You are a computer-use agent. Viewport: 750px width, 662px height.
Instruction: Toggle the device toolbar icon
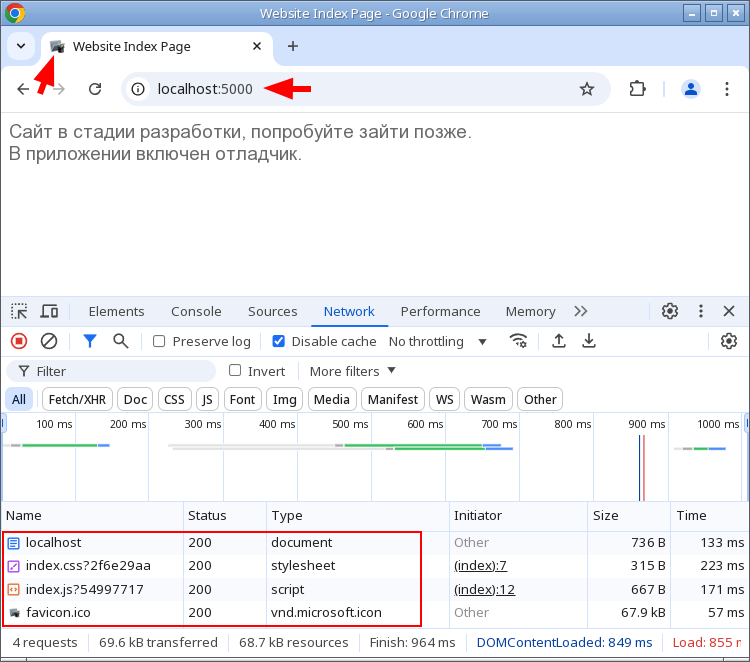pos(49,311)
